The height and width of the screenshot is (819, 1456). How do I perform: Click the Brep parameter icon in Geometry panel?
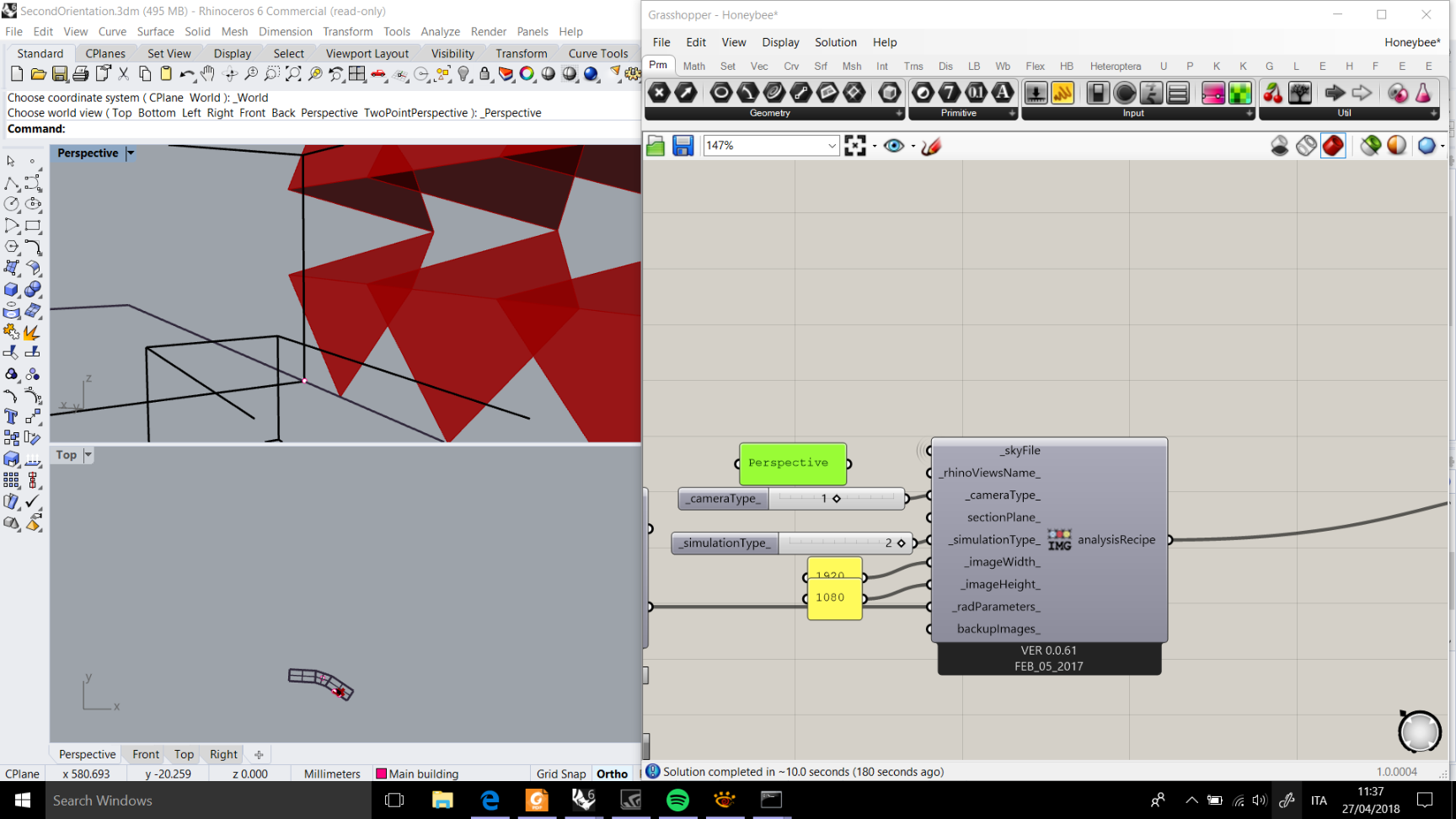[889, 93]
